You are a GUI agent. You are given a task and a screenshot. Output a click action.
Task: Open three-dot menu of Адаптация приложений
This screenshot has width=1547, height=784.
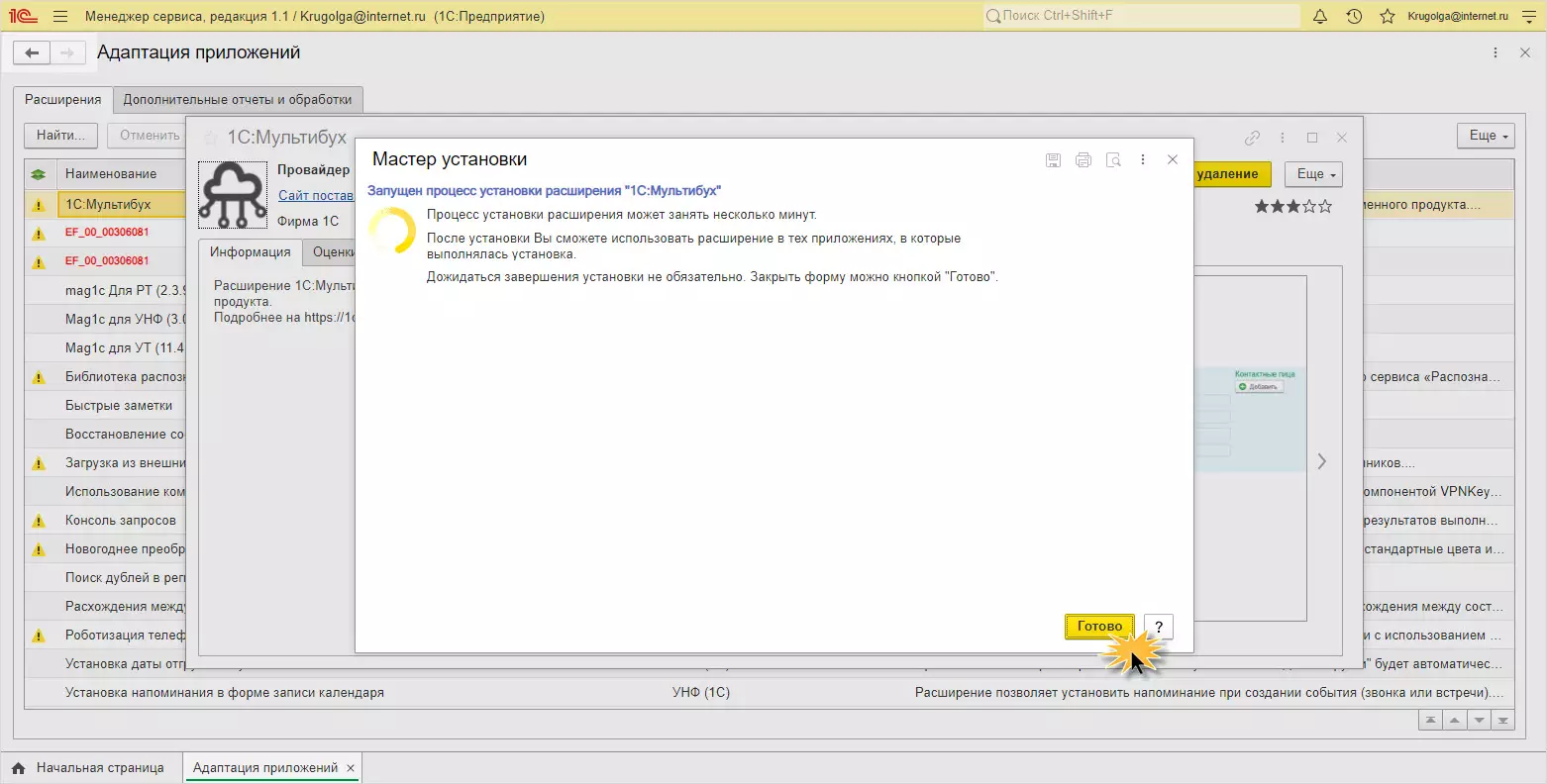click(x=1495, y=52)
